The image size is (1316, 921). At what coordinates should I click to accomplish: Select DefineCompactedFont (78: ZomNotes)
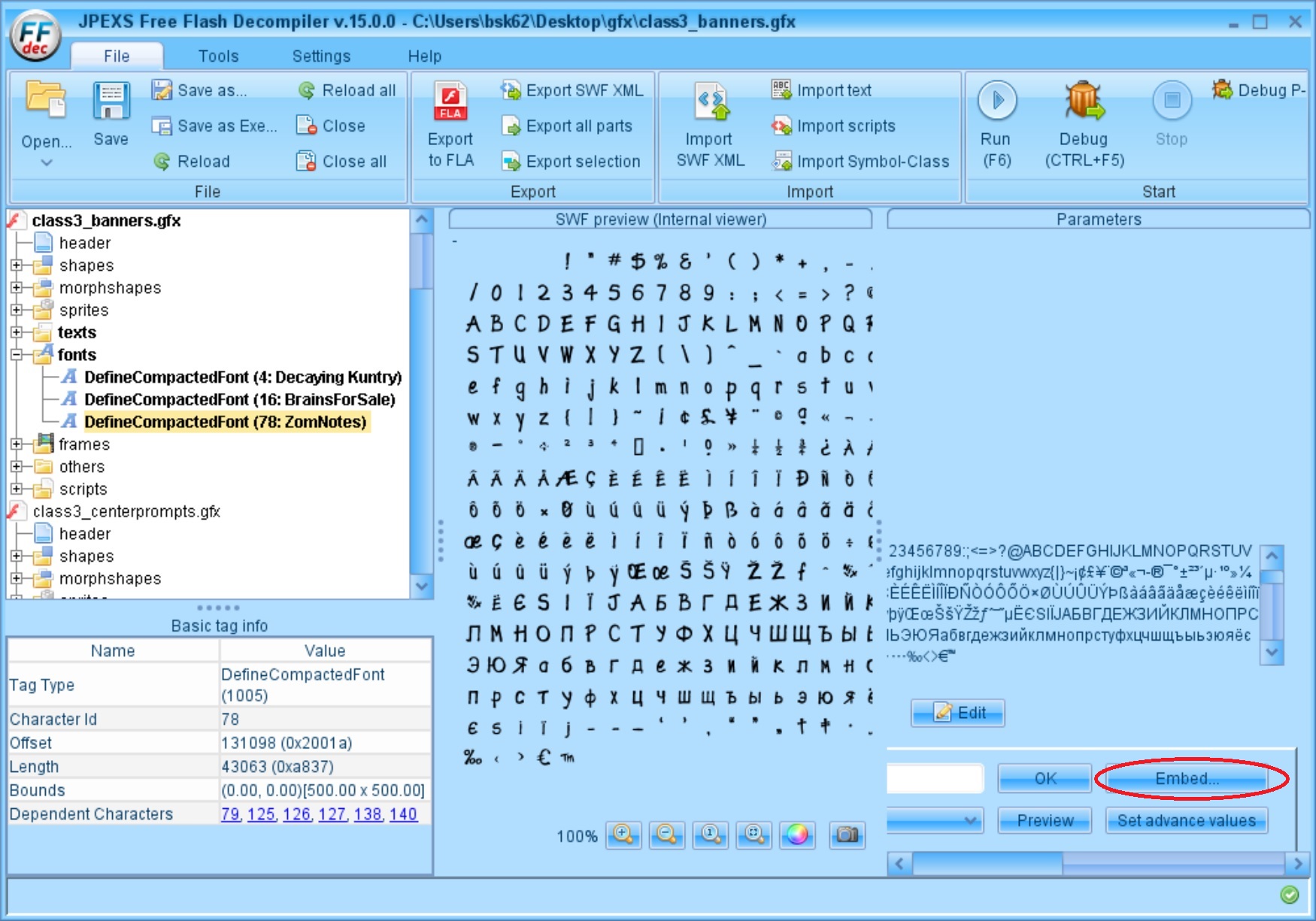click(x=226, y=422)
